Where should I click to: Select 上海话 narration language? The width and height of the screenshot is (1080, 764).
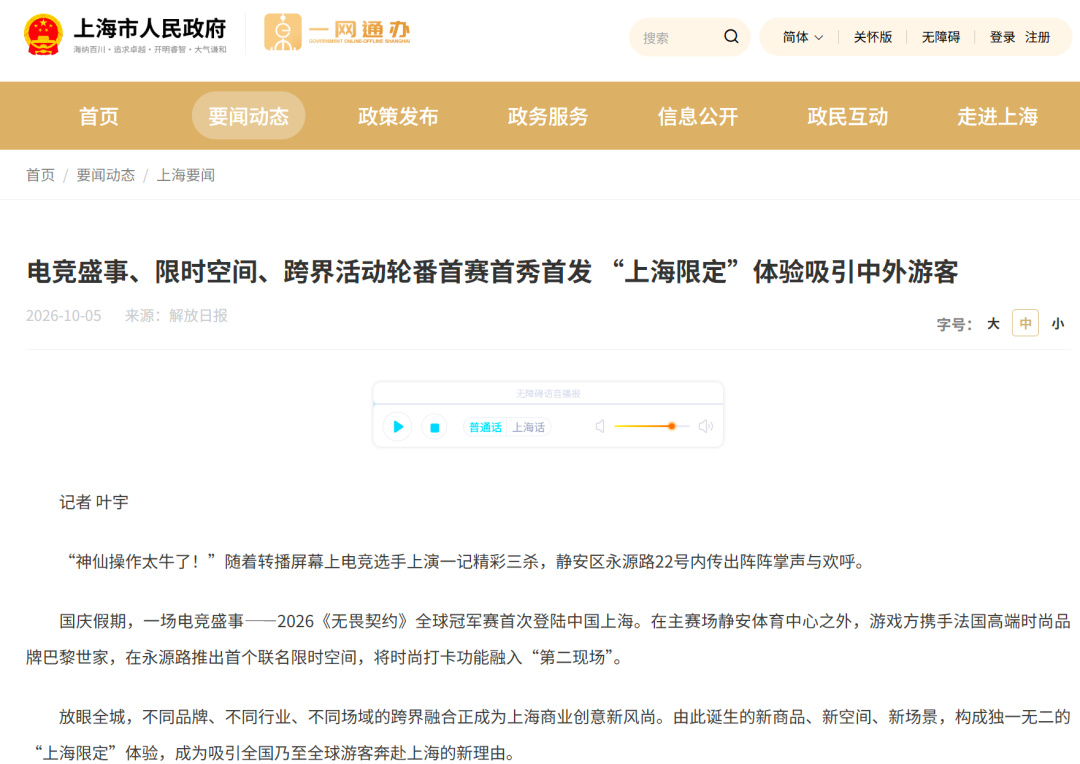coord(528,427)
